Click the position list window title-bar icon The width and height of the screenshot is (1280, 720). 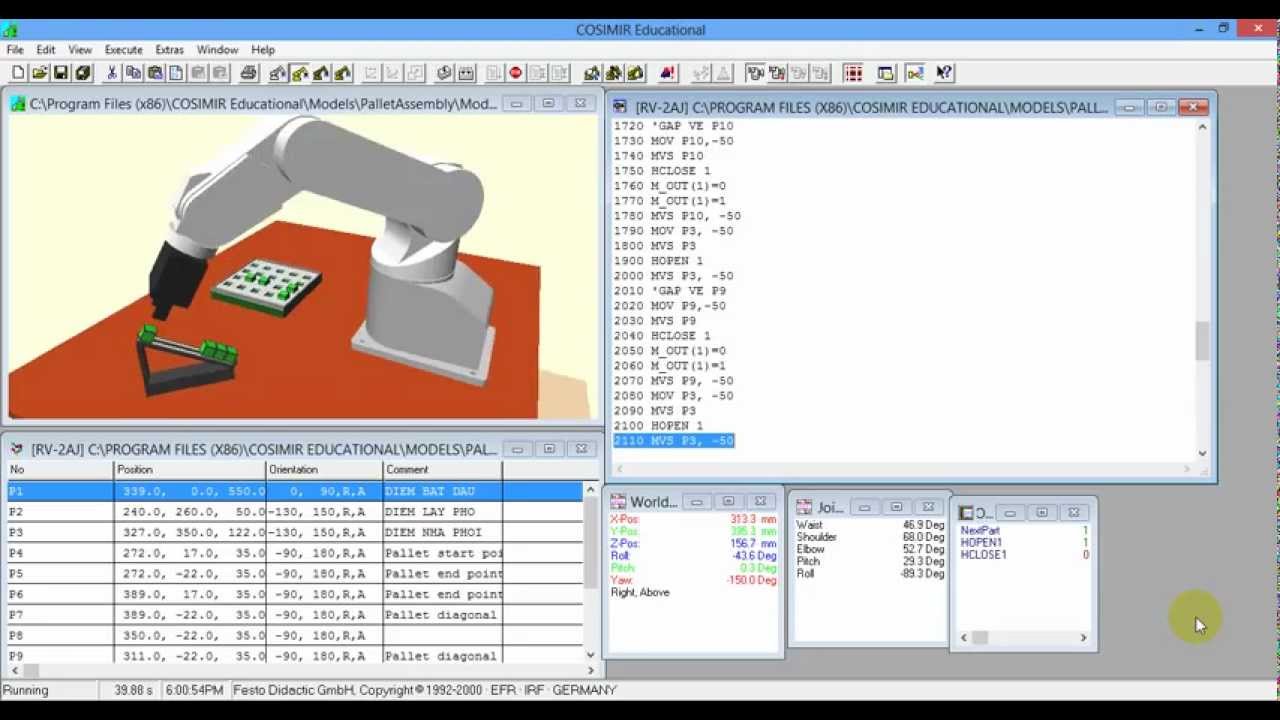[16, 449]
